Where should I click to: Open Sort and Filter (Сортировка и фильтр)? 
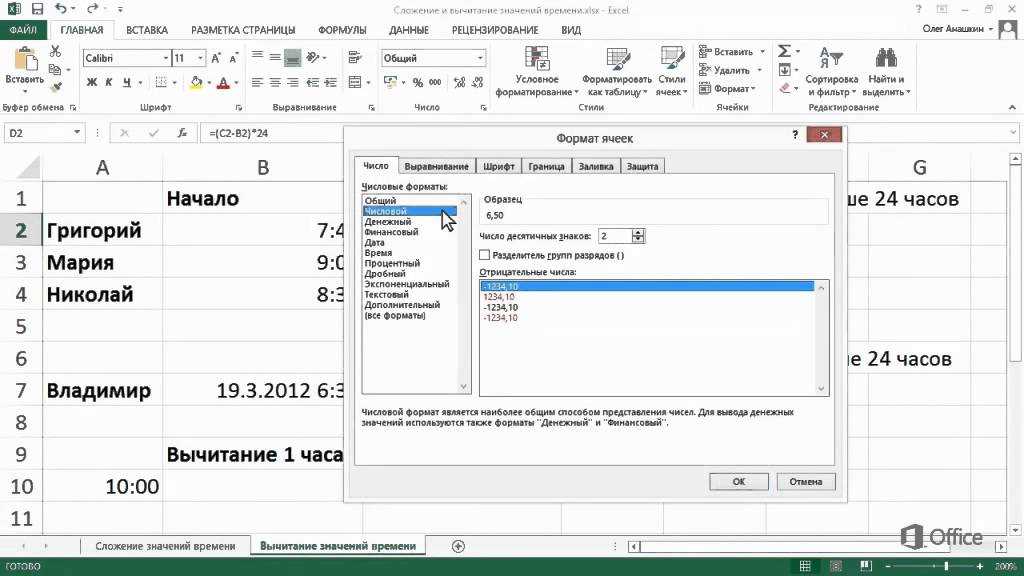[831, 72]
